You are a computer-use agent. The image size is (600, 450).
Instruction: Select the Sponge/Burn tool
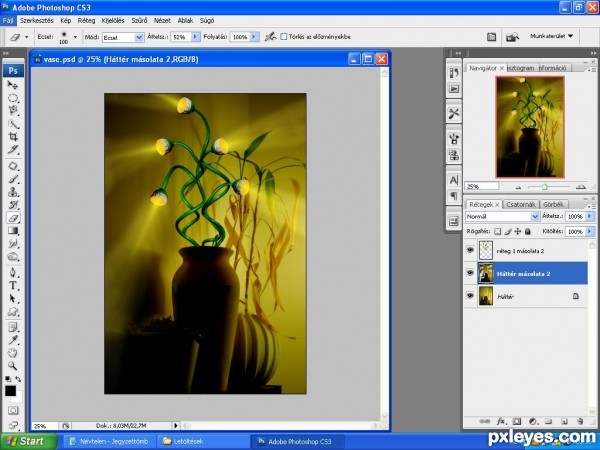pyautogui.click(x=13, y=256)
